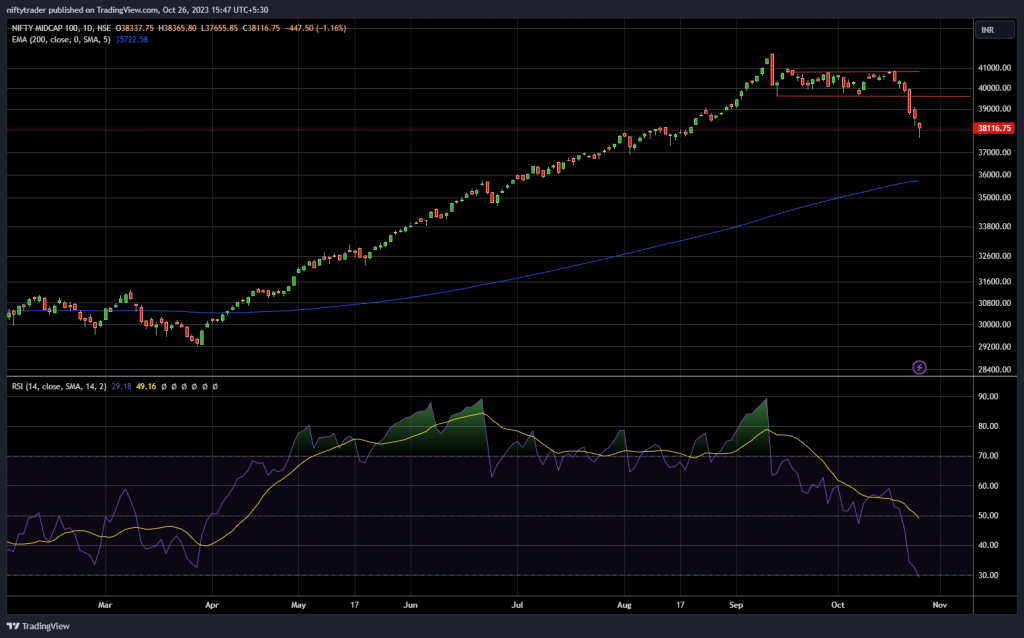Click the 40.00 RSI axis label
This screenshot has height=638, width=1024.
988,545
